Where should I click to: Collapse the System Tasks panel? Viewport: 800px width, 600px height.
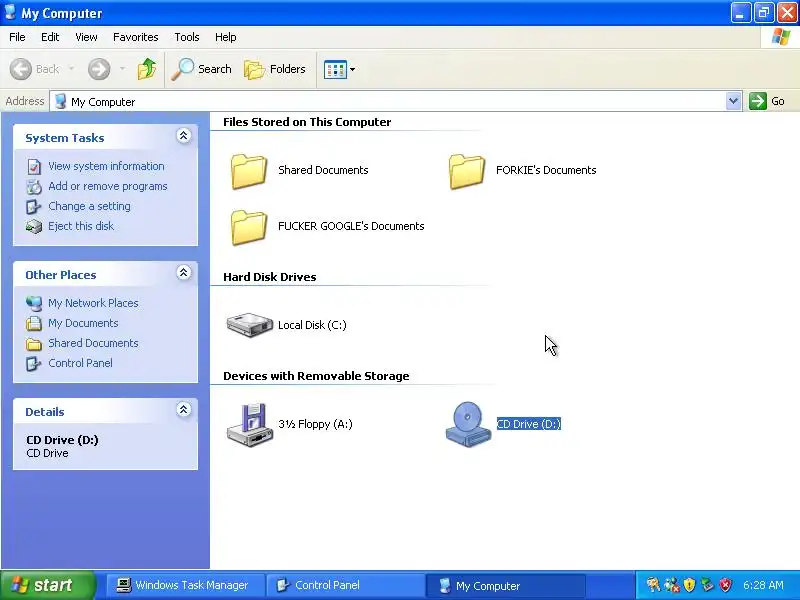pyautogui.click(x=184, y=136)
